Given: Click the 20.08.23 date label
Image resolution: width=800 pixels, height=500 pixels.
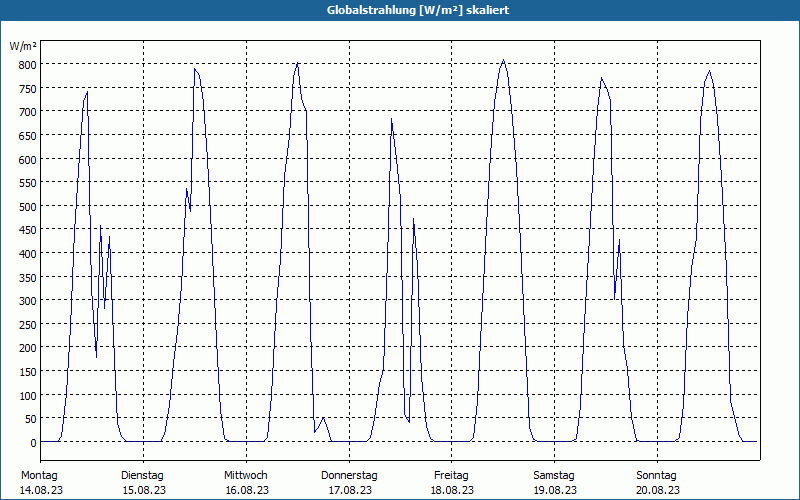Looking at the screenshot, I should click(658, 490).
